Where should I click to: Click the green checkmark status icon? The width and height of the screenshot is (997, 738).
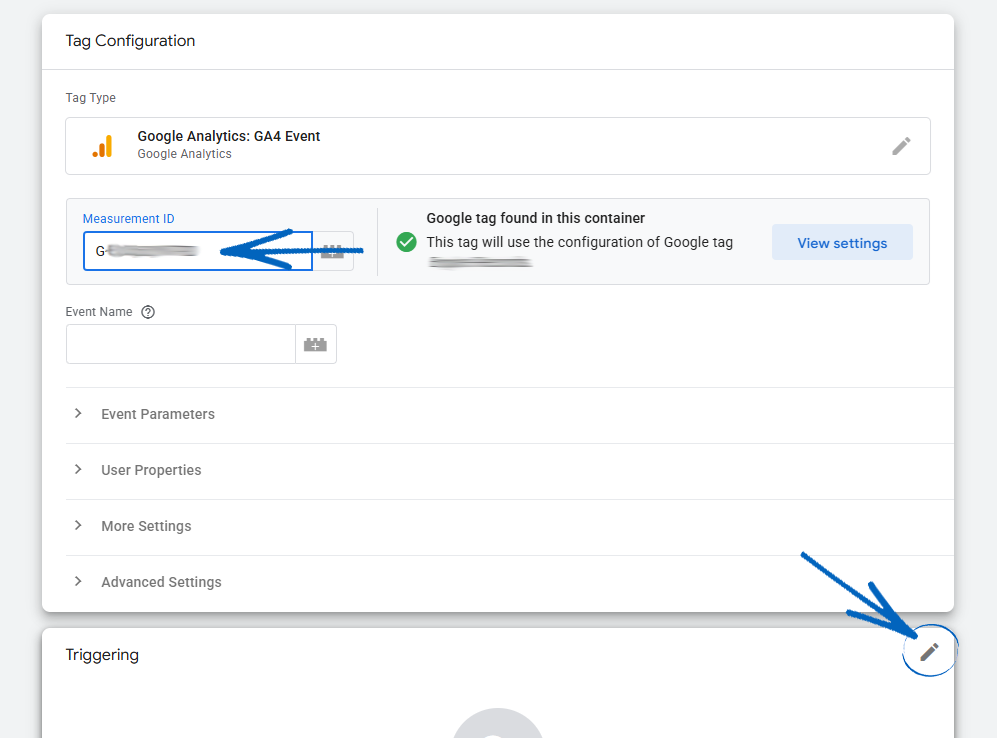coord(406,242)
